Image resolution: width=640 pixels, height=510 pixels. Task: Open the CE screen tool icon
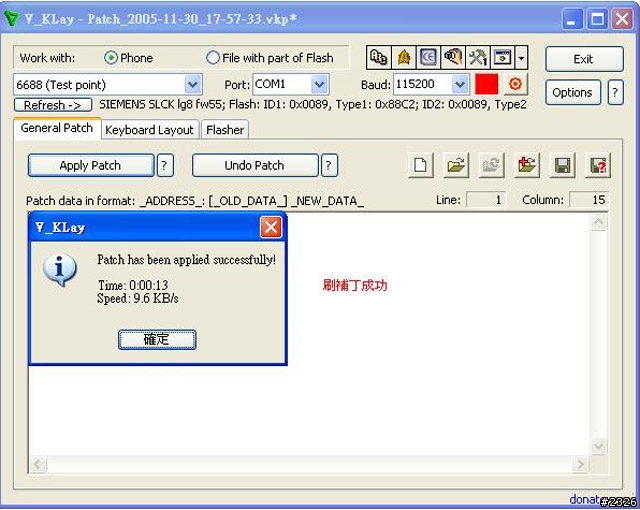click(x=428, y=58)
